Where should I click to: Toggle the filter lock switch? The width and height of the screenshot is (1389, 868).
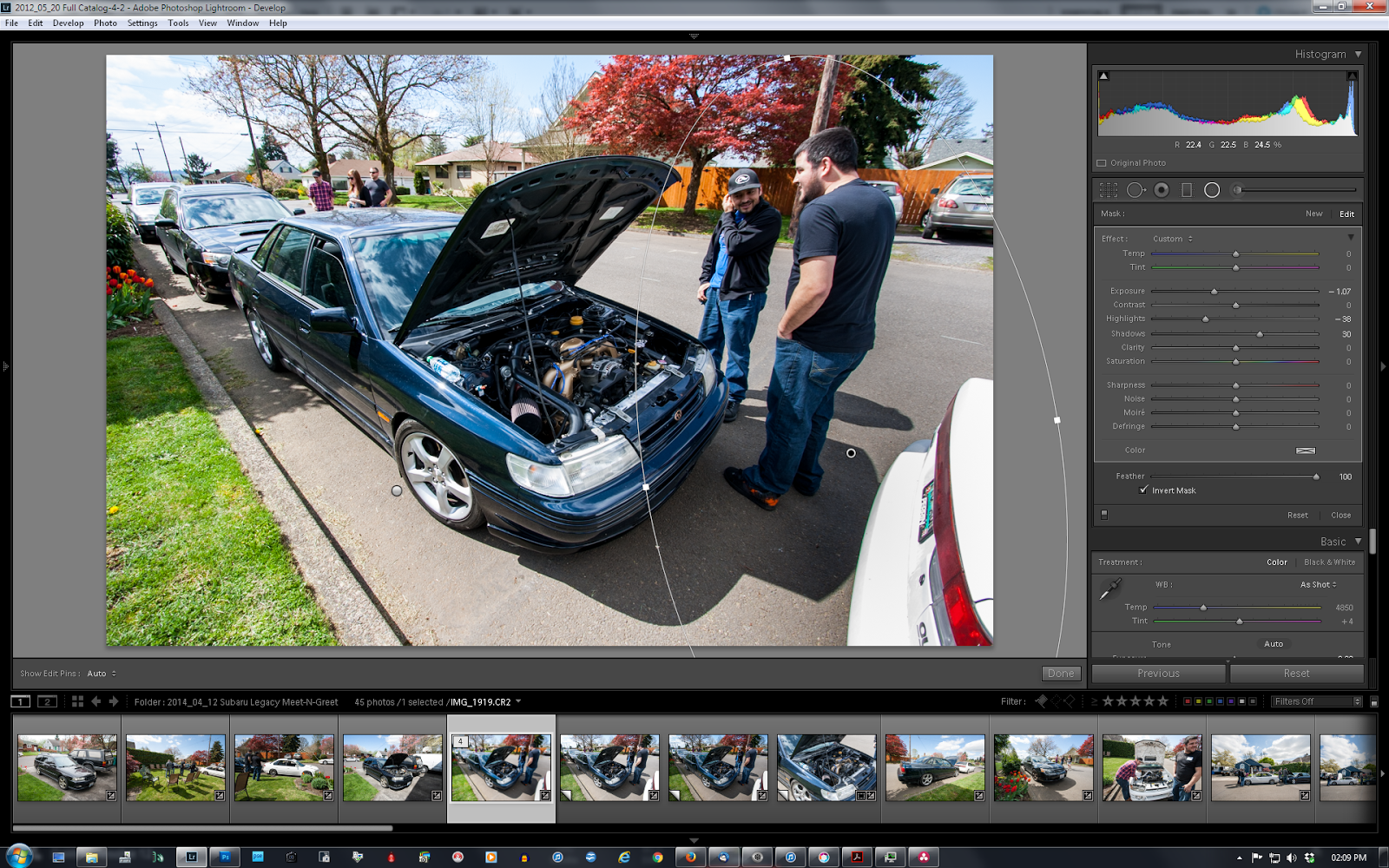coord(1373,701)
